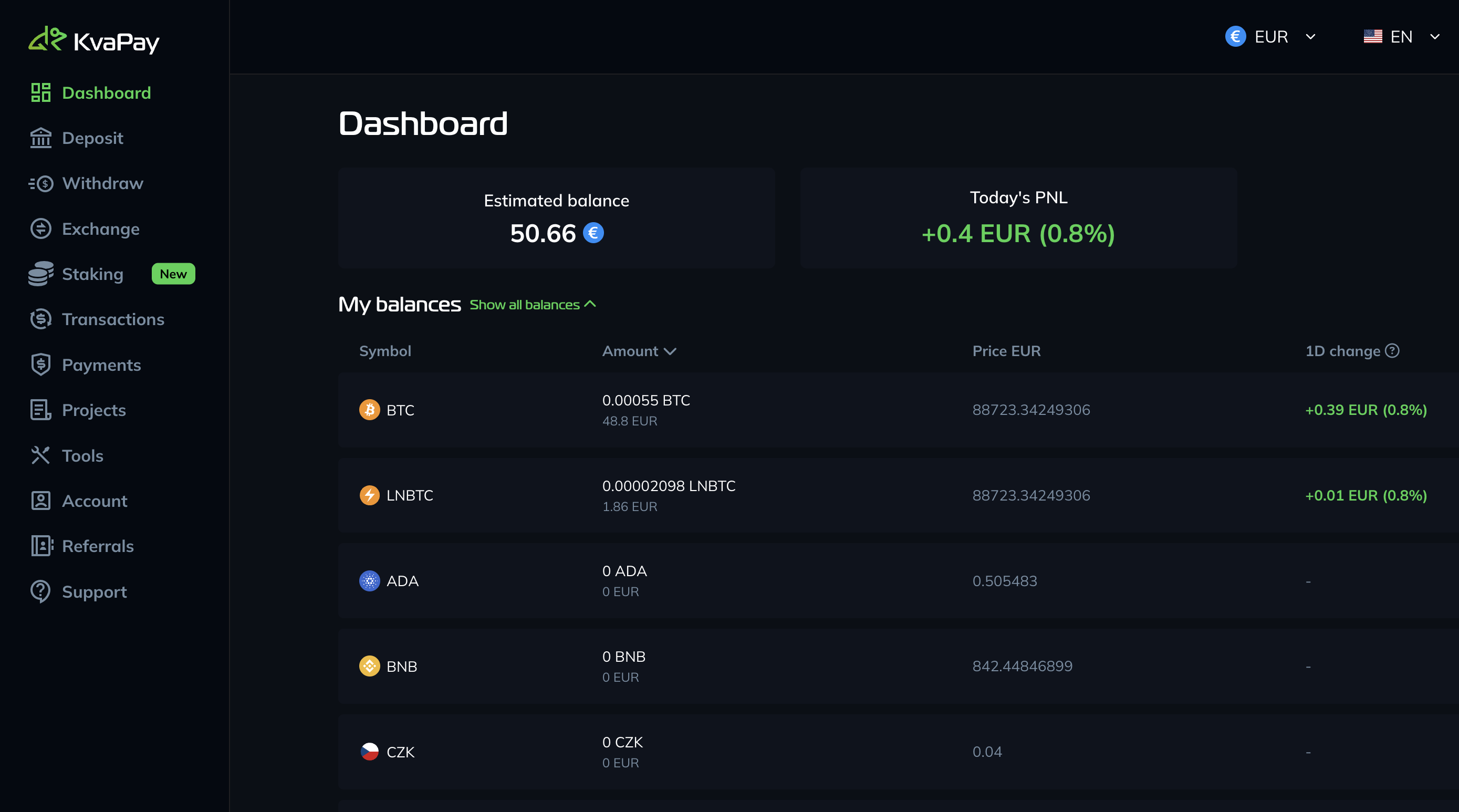The image size is (1459, 812).
Task: Click the Withdraw money icon
Action: click(41, 183)
